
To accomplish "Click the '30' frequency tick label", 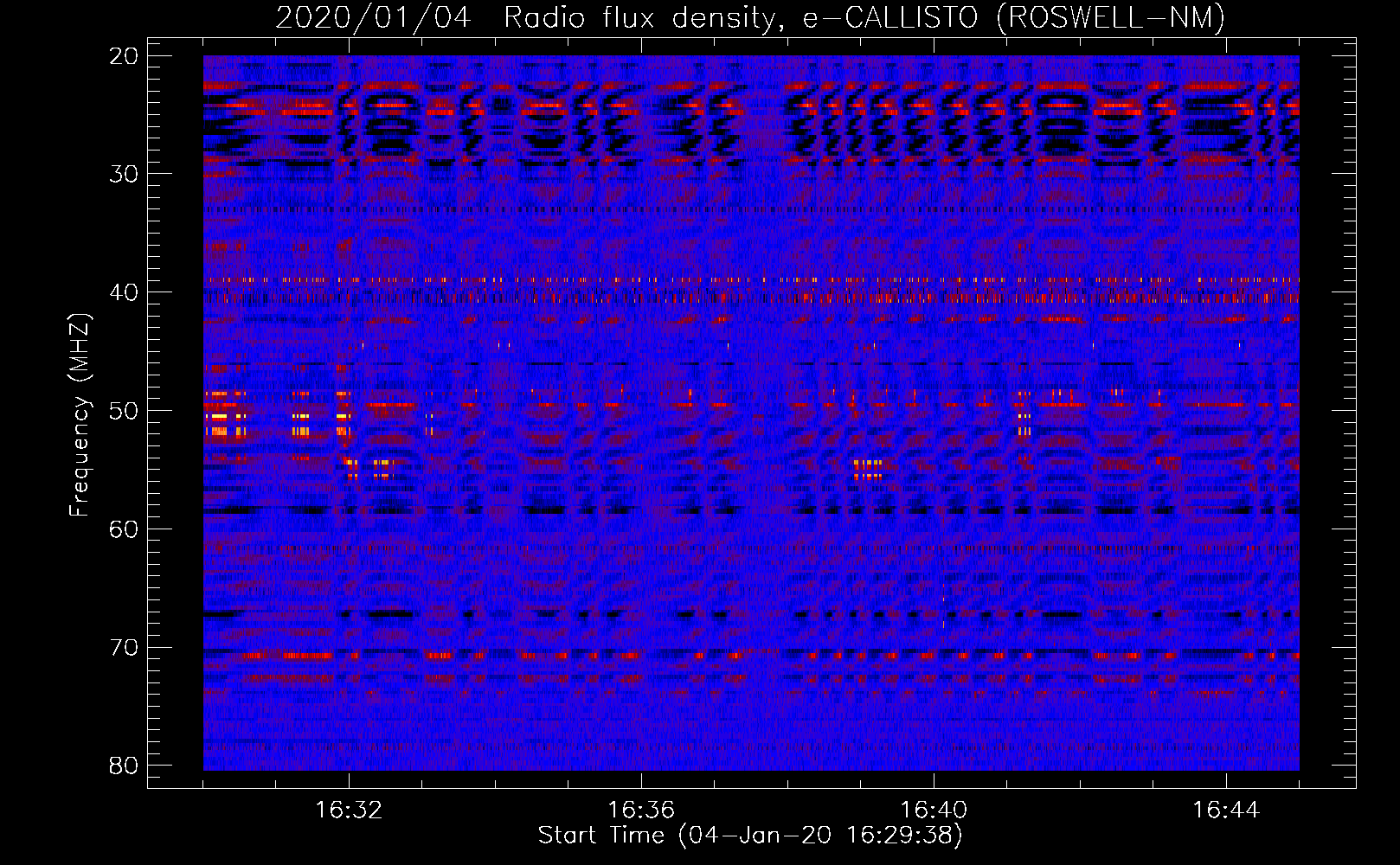I will pos(125,174).
